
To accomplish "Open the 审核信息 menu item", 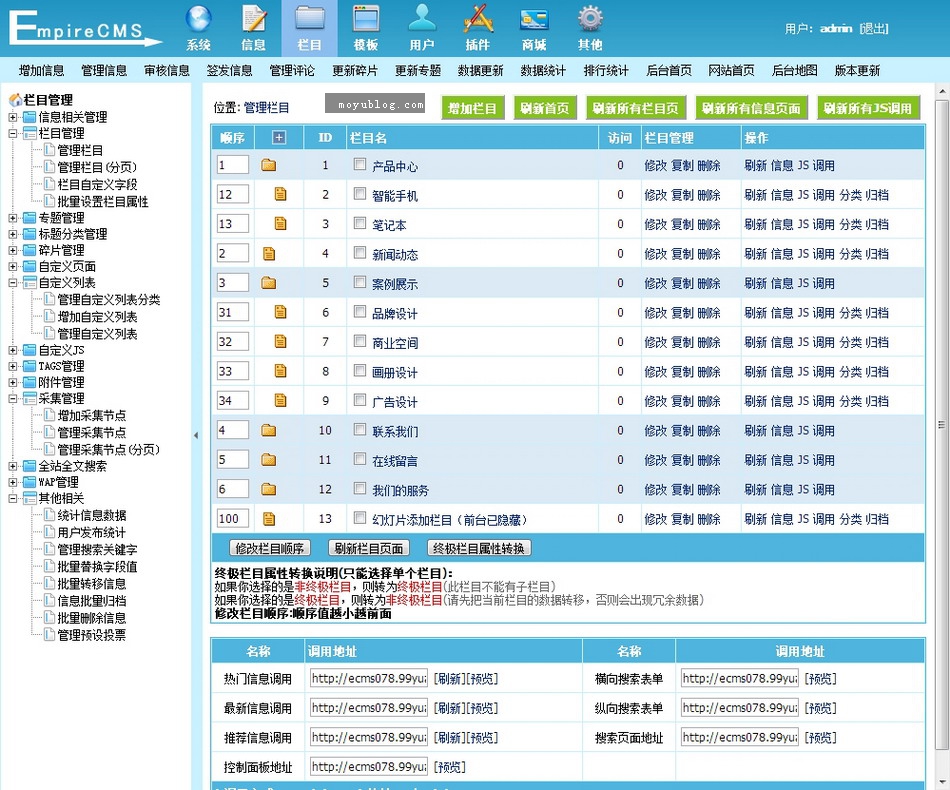I will coord(167,70).
